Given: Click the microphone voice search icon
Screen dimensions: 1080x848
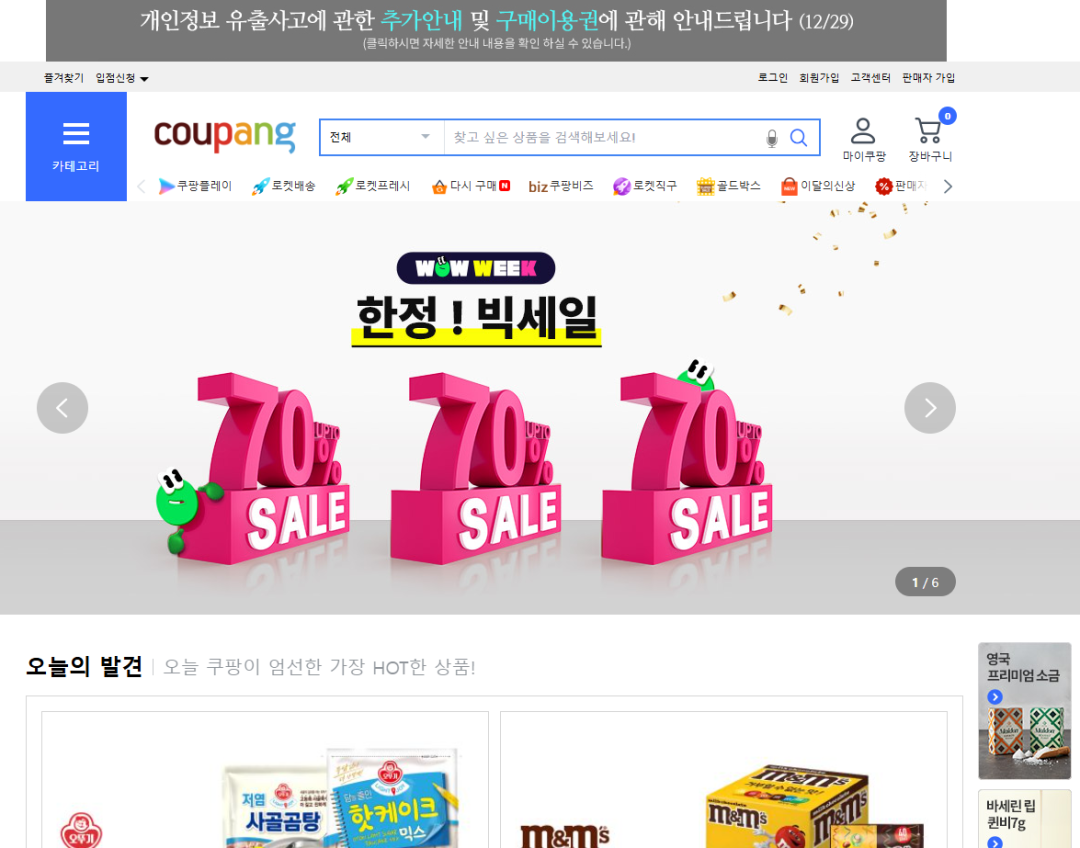Looking at the screenshot, I should pos(771,138).
